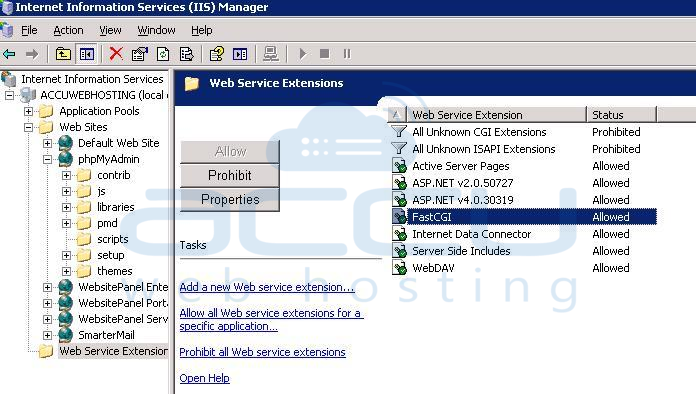
Task: Expand the themes folder node
Action: tap(67, 271)
